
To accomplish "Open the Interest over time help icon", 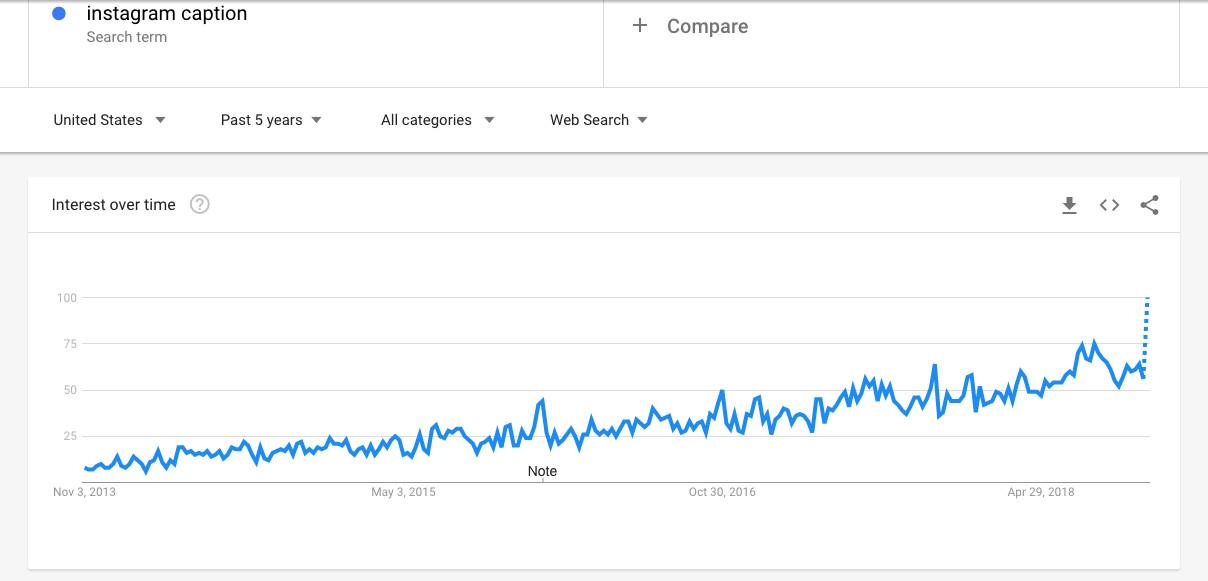I will tap(200, 205).
